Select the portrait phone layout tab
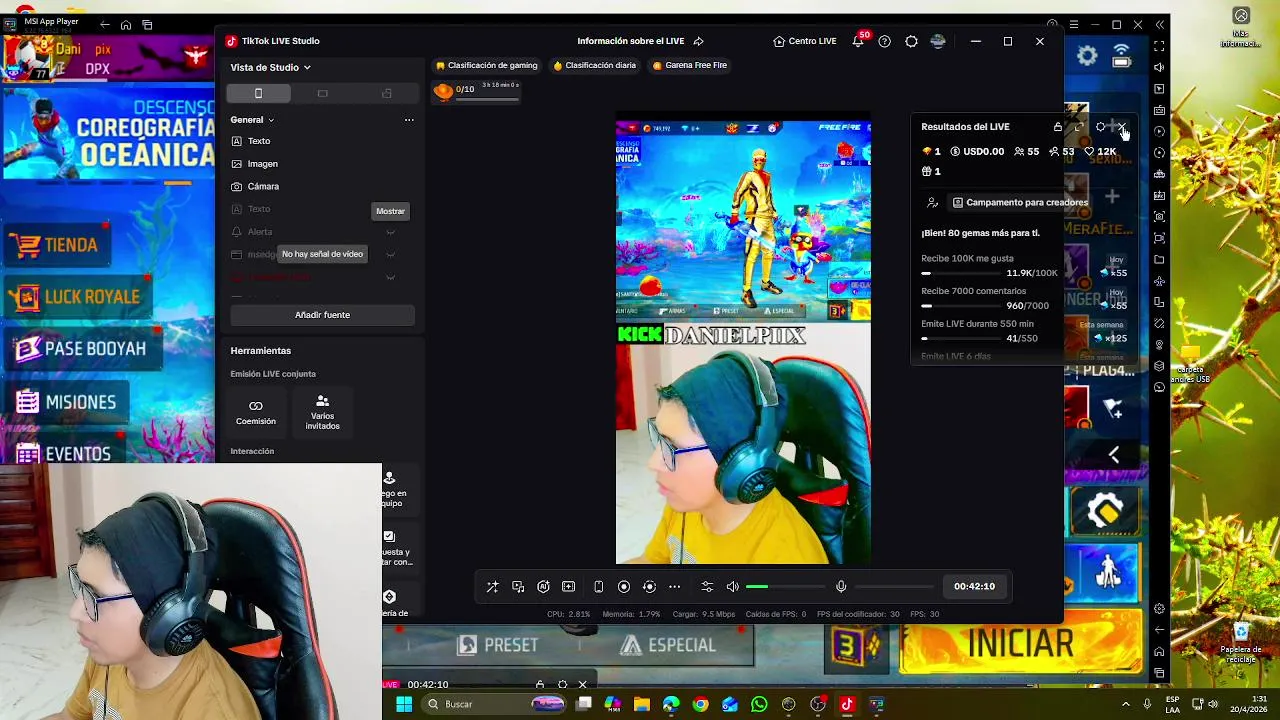 (x=258, y=93)
